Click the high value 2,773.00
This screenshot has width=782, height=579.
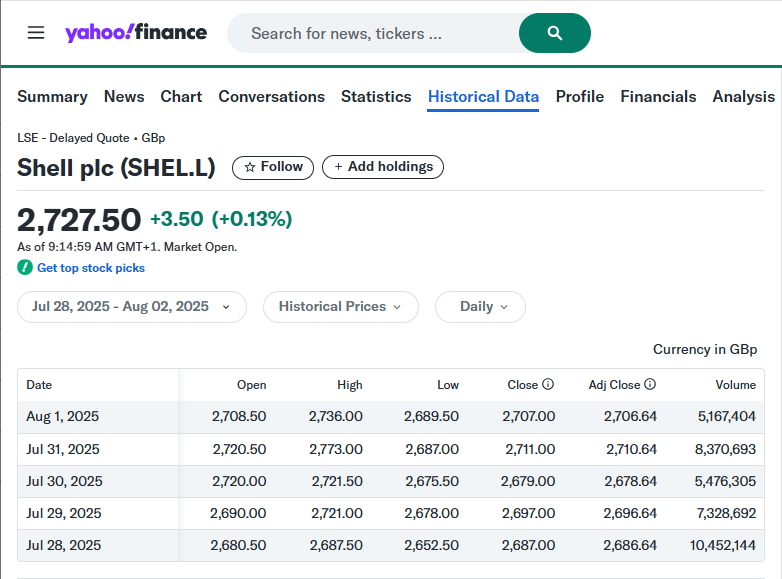pyautogui.click(x=336, y=449)
